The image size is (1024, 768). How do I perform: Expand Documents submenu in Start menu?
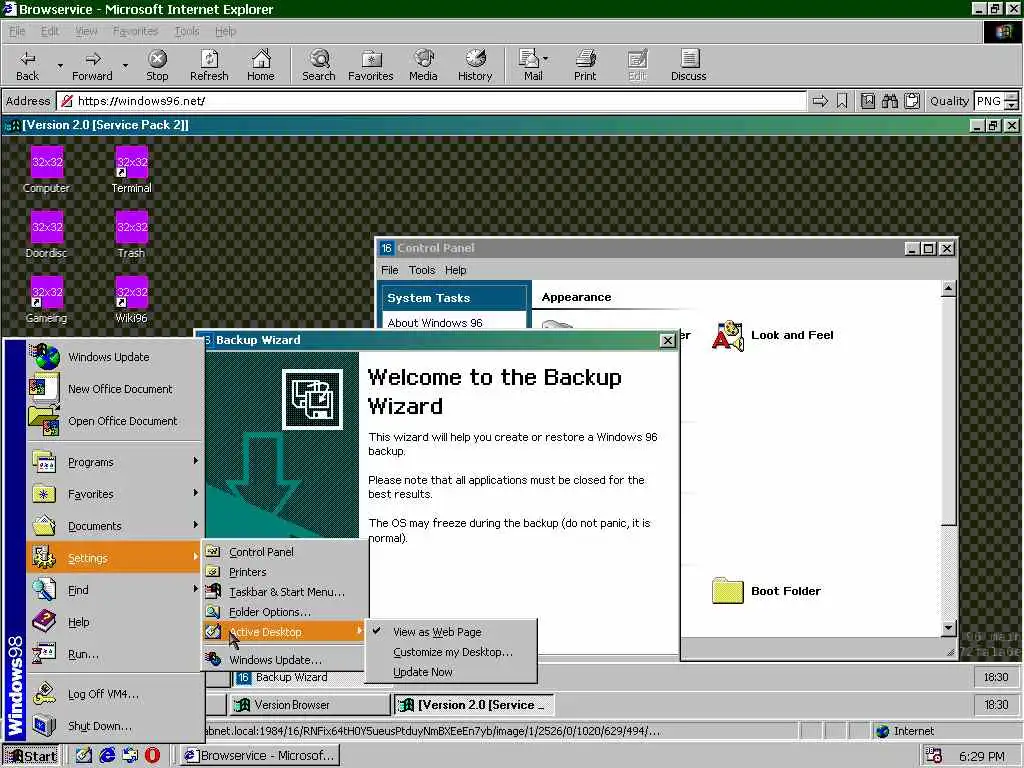point(114,526)
